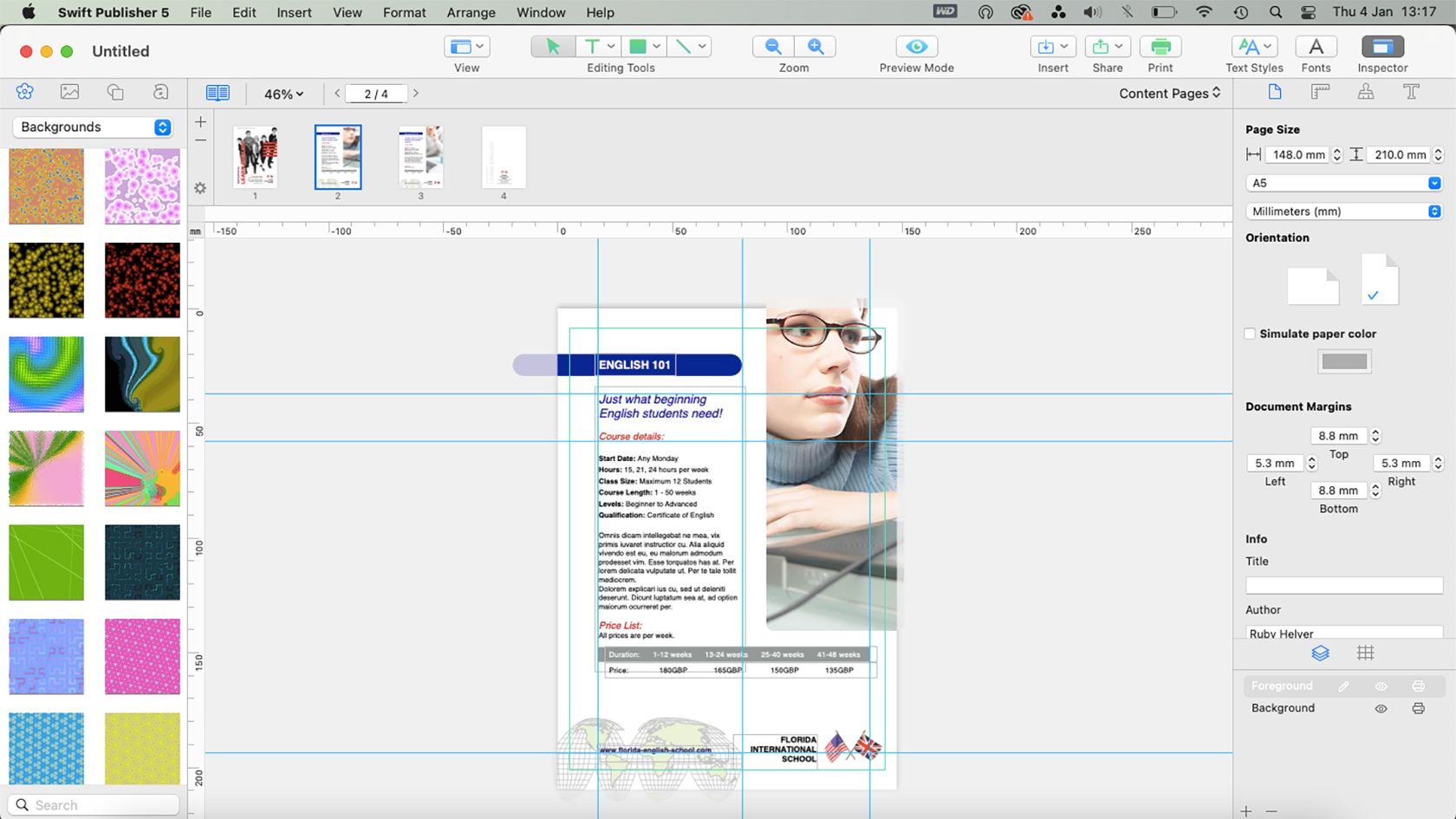Viewport: 1456px width, 819px height.
Task: Toggle Foreground layer visibility
Action: [x=1381, y=685]
